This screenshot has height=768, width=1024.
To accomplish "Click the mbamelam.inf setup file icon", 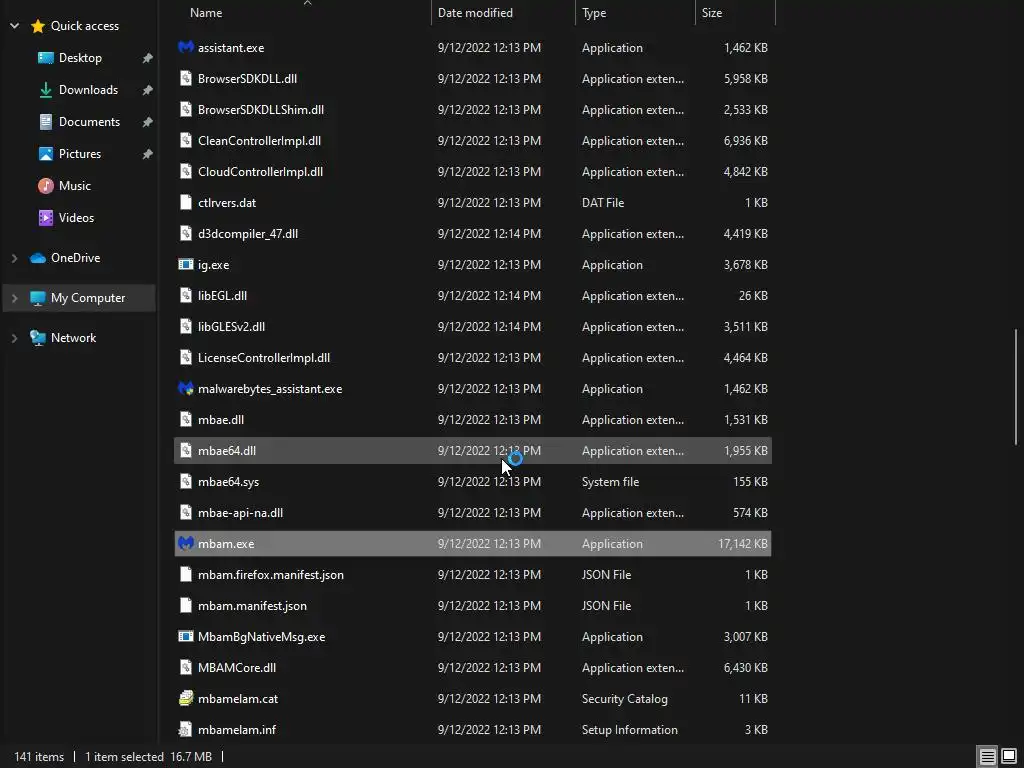I will coord(186,729).
